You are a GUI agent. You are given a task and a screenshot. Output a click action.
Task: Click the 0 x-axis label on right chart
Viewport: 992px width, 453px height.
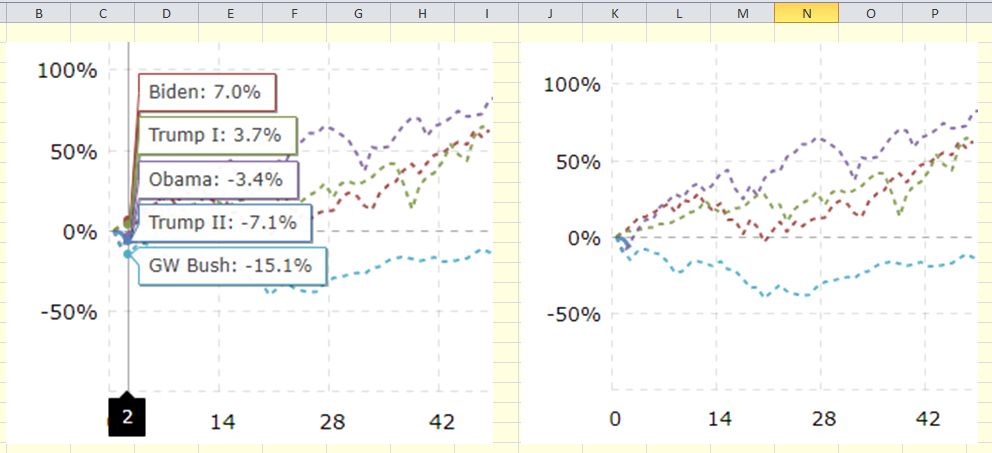(615, 419)
